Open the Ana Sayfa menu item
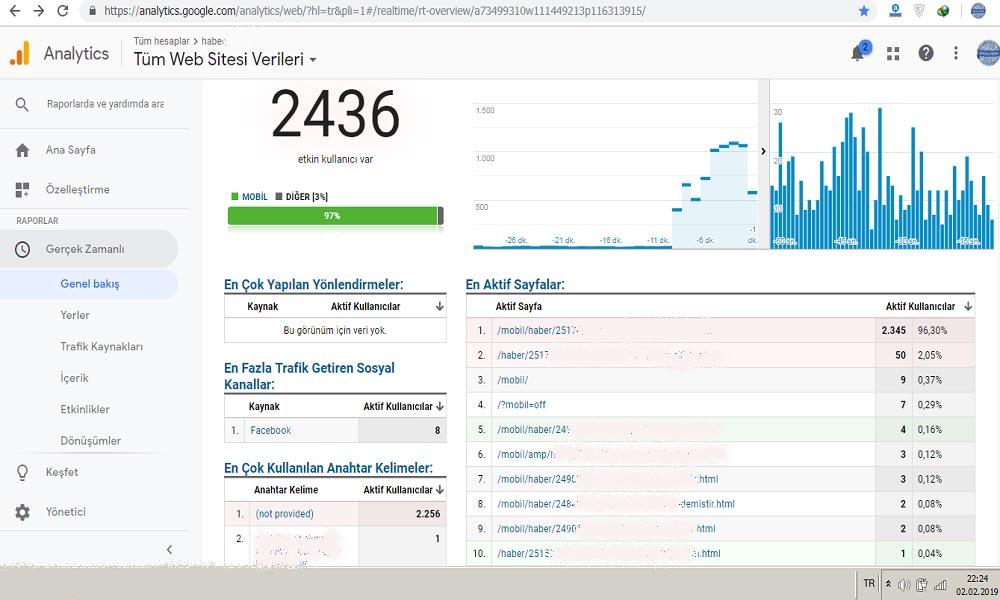The image size is (1000, 600). (71, 150)
